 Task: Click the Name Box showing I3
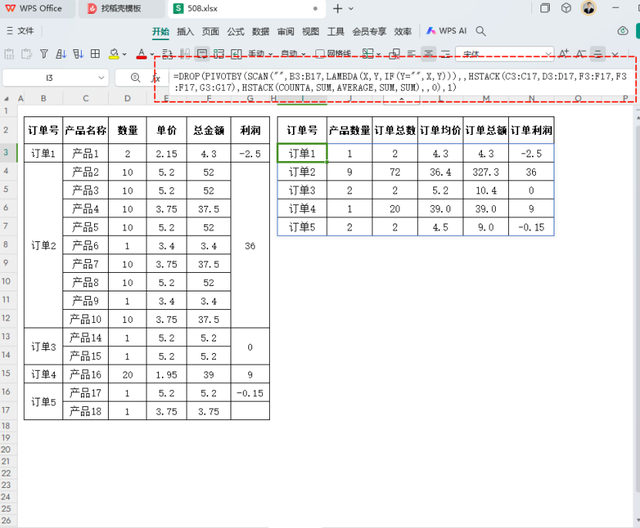tap(49, 78)
